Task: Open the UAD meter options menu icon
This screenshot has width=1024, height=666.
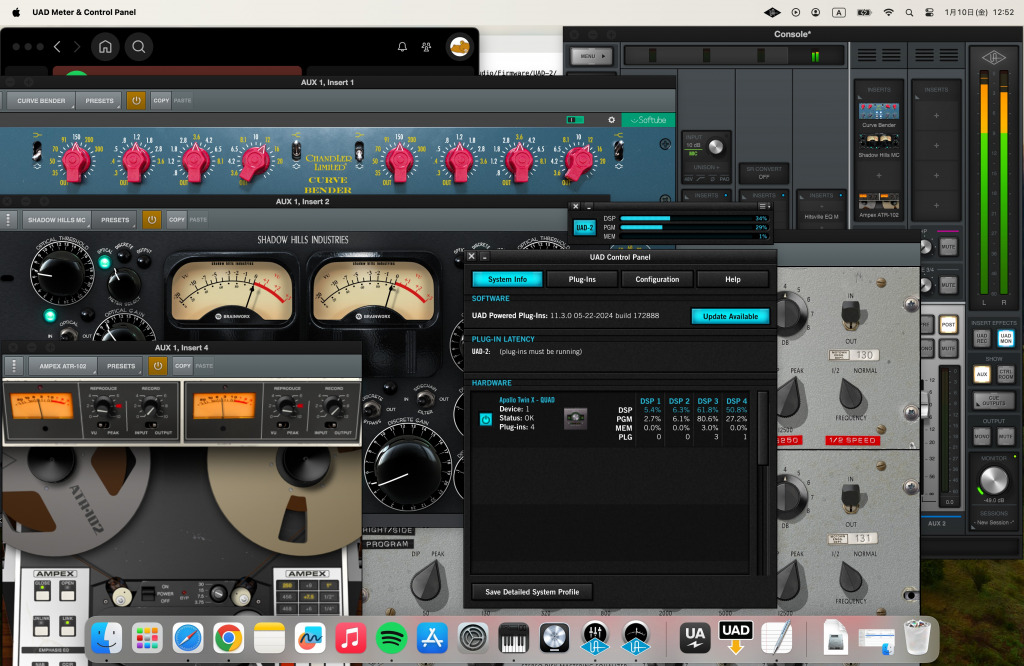Action: pyautogui.click(x=764, y=205)
